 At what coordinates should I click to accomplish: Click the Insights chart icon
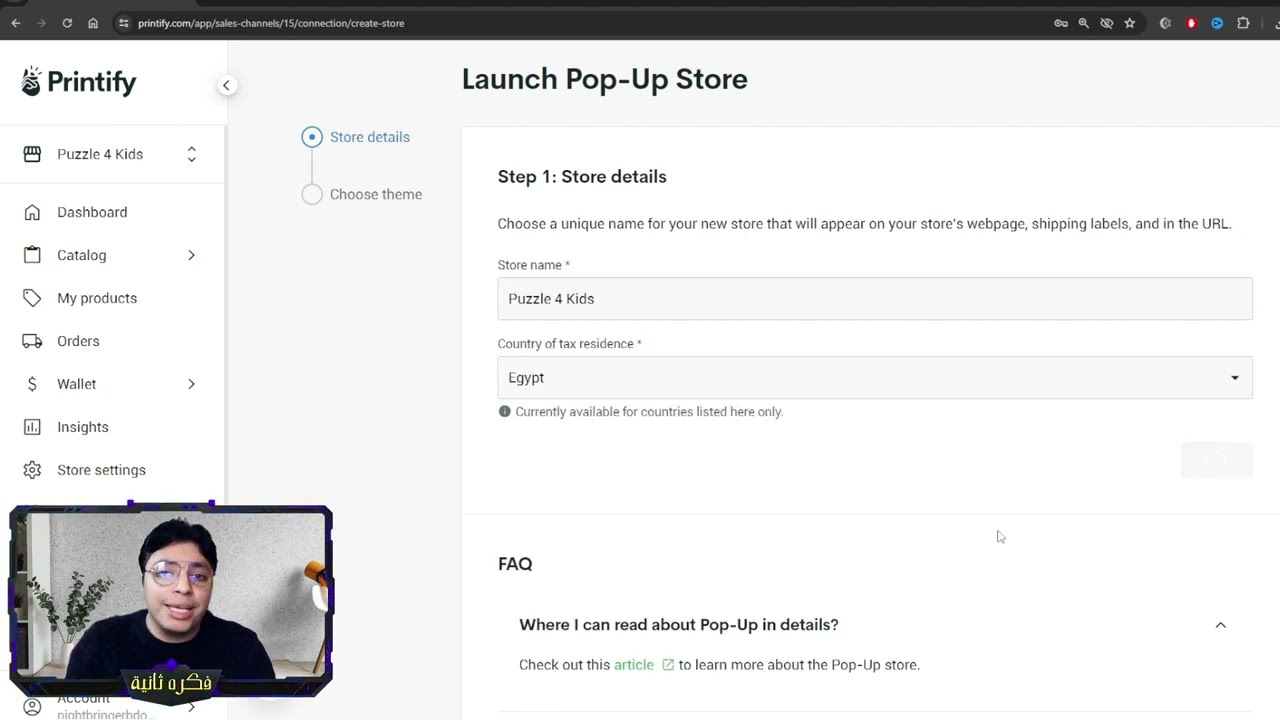click(32, 427)
